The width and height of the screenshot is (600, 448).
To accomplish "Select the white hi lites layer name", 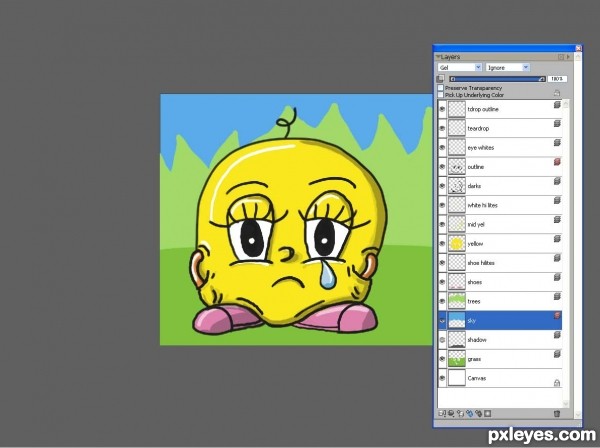I will [483, 205].
